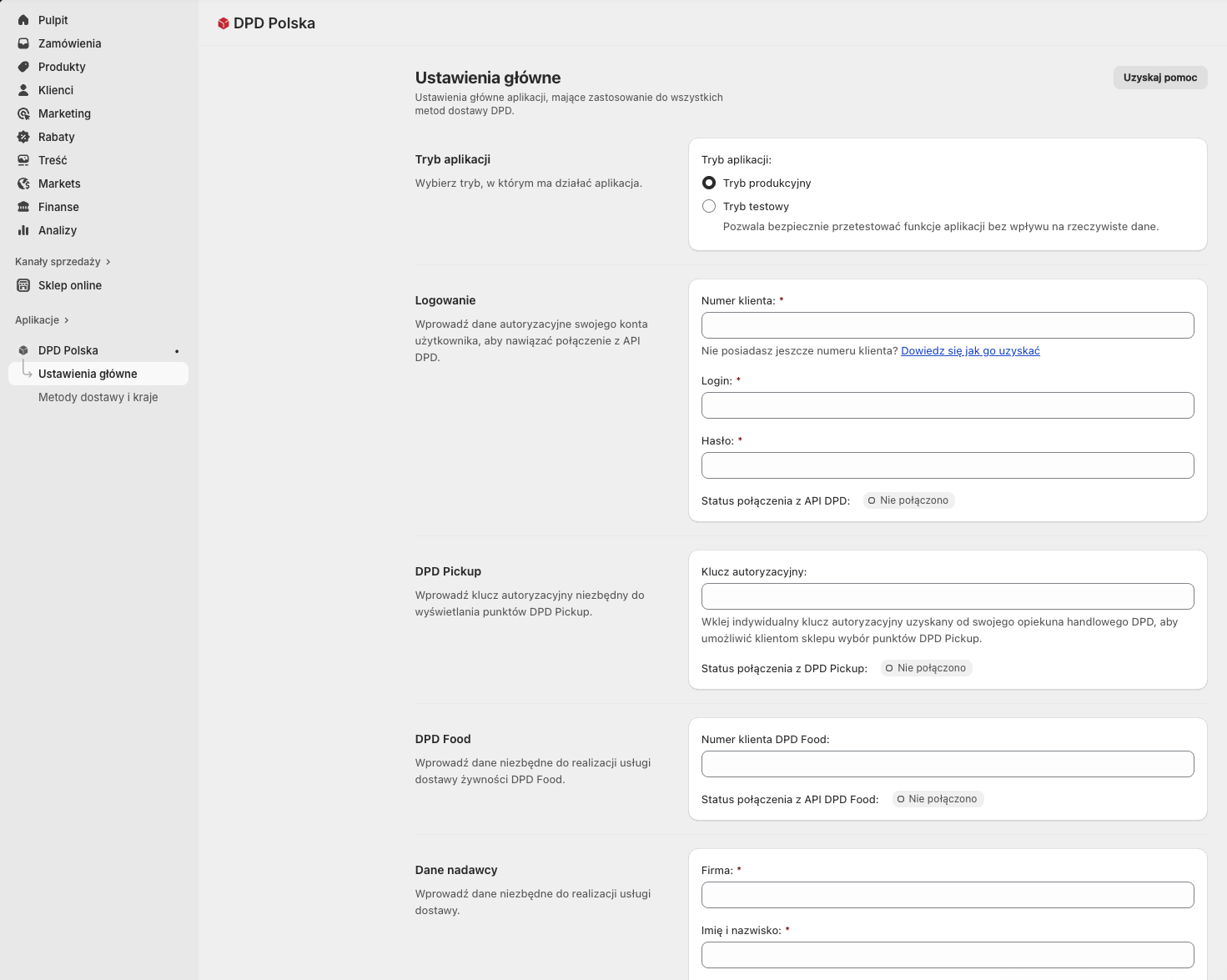
Task: Click the Finanse bank icon
Action: (23, 207)
